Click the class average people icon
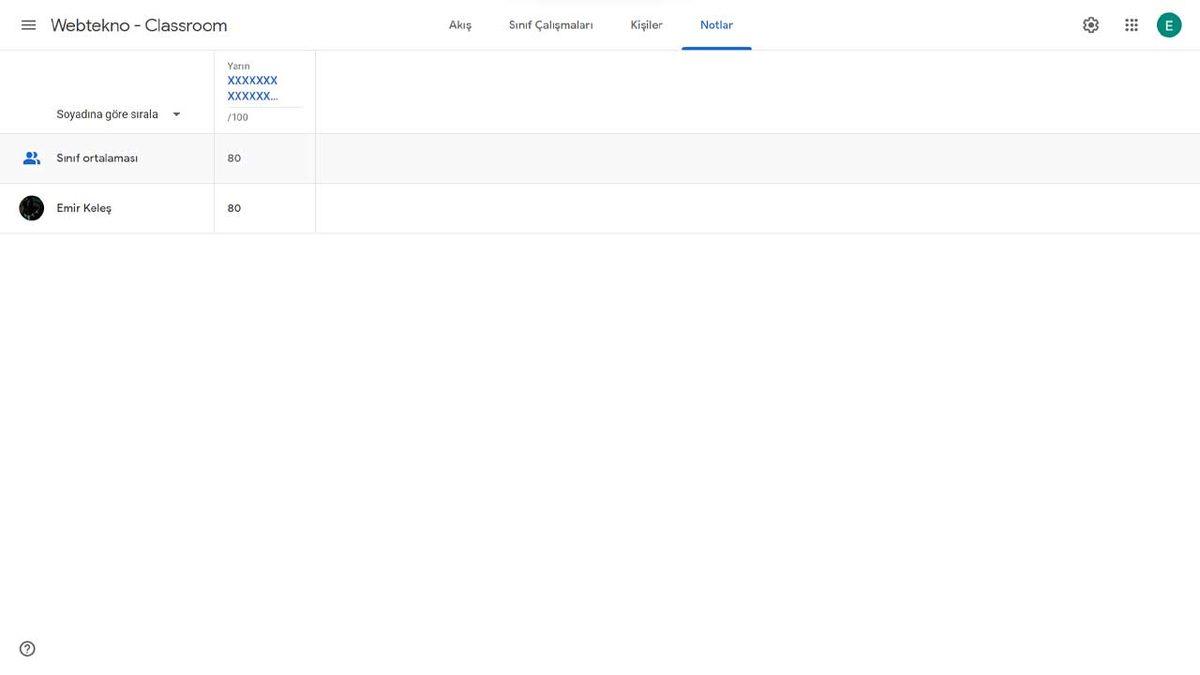Image resolution: width=1200 pixels, height=675 pixels. tap(31, 158)
